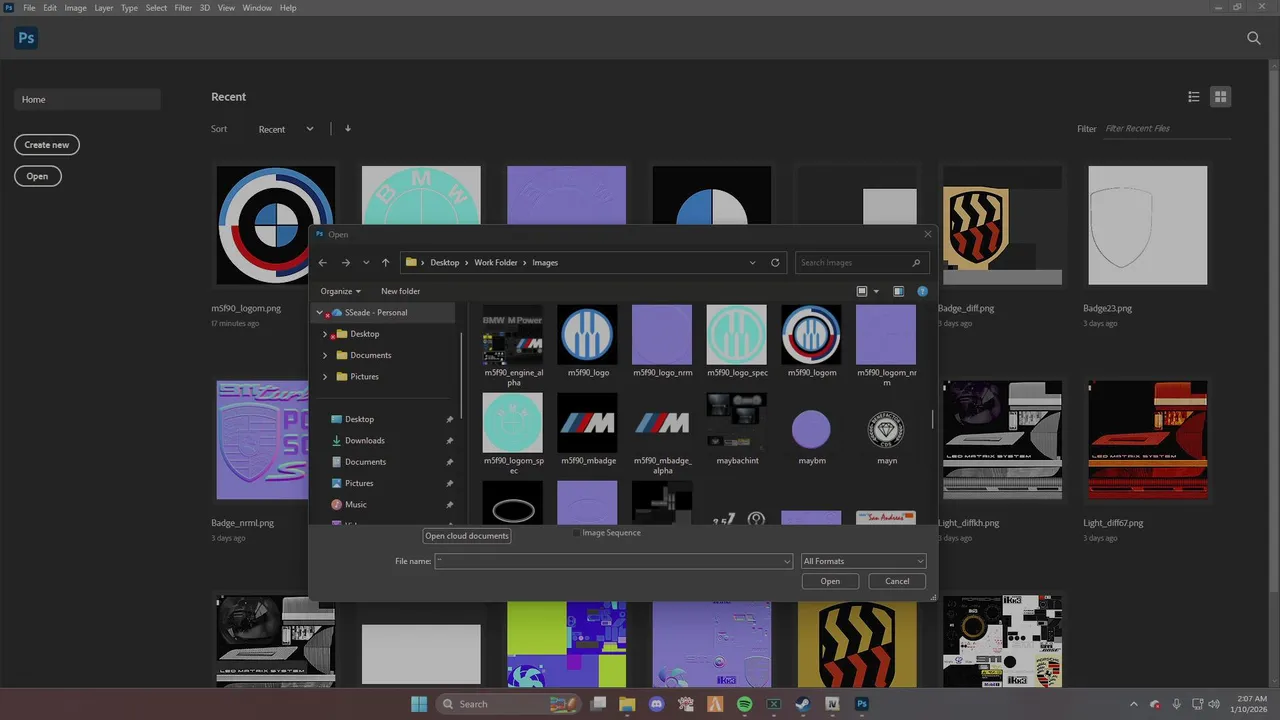Expand the Documents folder under SSeade
The image size is (1280, 720).
pyautogui.click(x=325, y=355)
